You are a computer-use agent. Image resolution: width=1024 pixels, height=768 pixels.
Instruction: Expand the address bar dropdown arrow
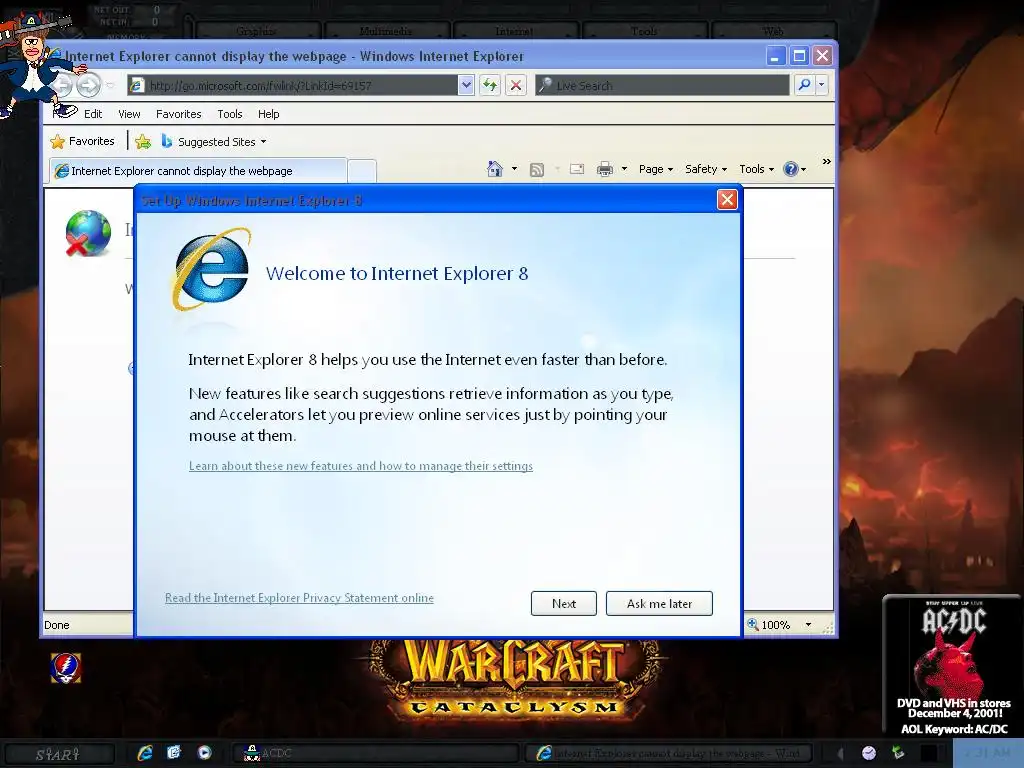(x=466, y=85)
